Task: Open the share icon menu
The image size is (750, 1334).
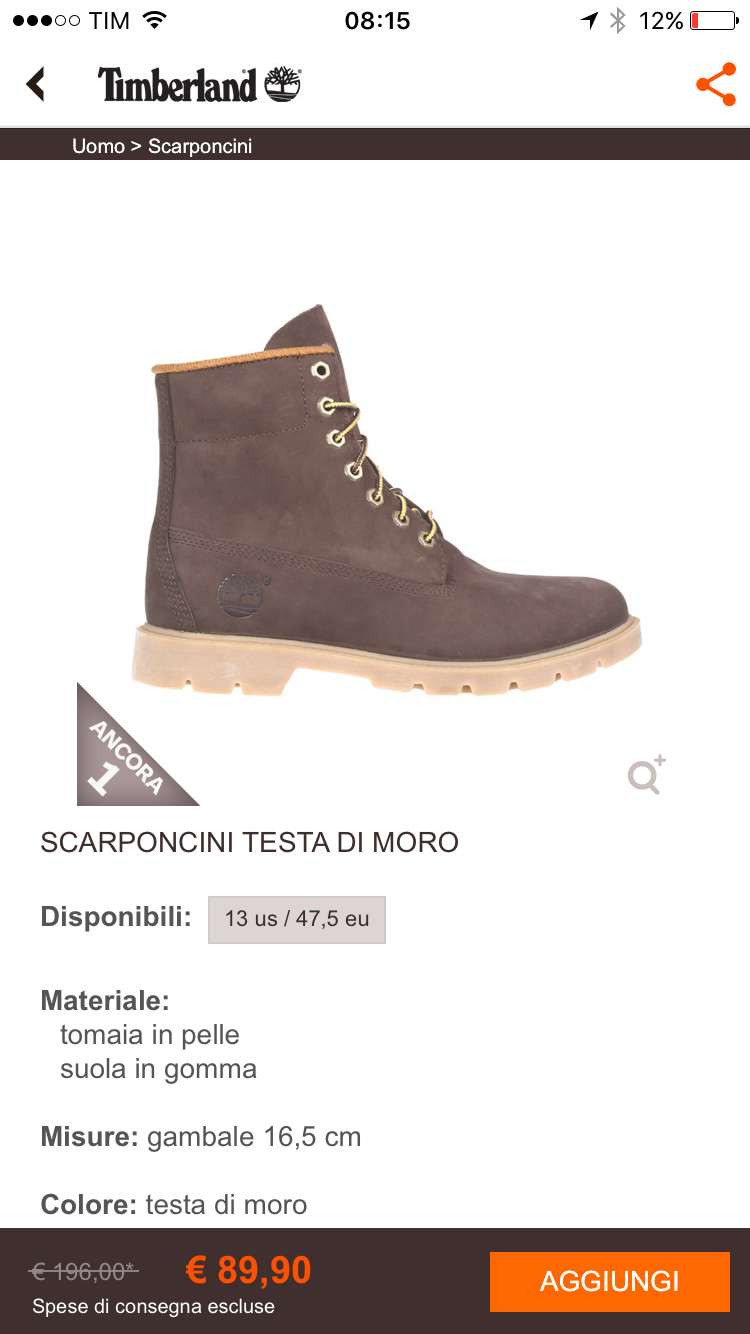Action: point(716,84)
